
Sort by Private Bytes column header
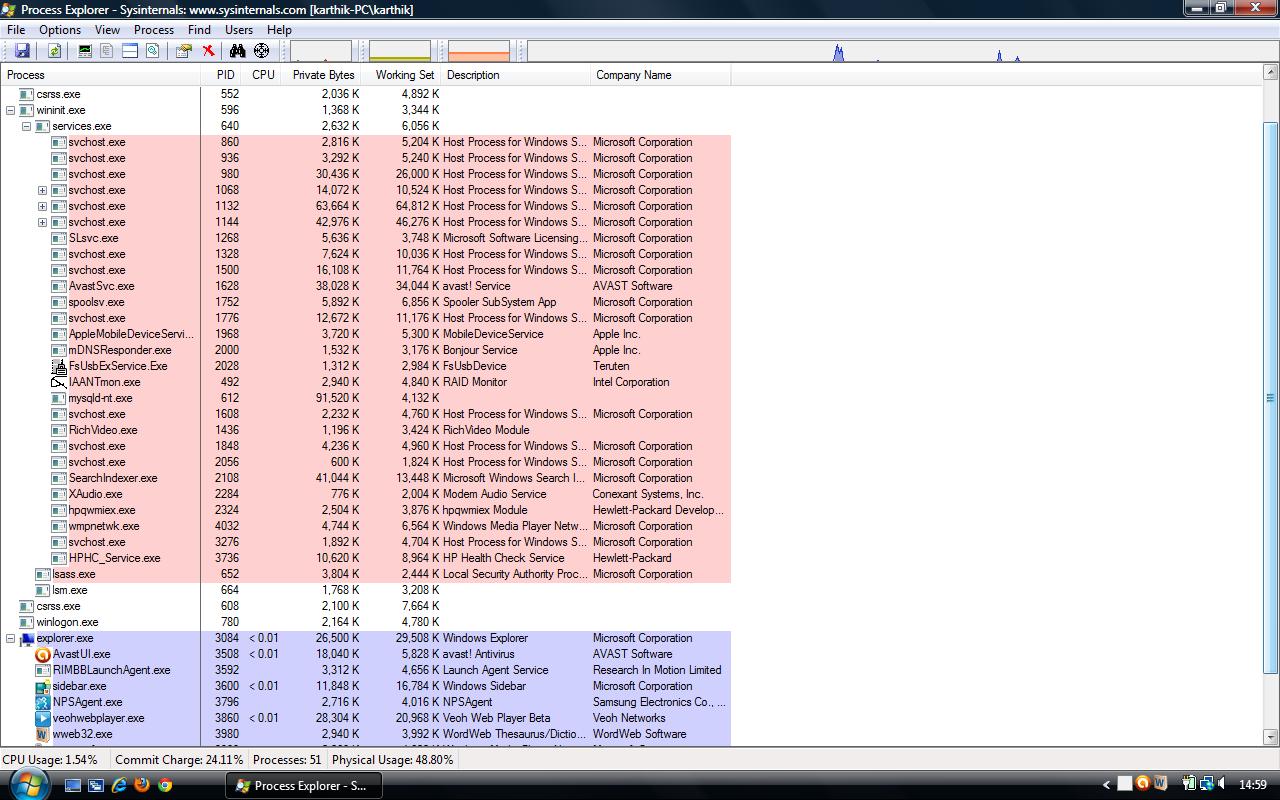[323, 75]
